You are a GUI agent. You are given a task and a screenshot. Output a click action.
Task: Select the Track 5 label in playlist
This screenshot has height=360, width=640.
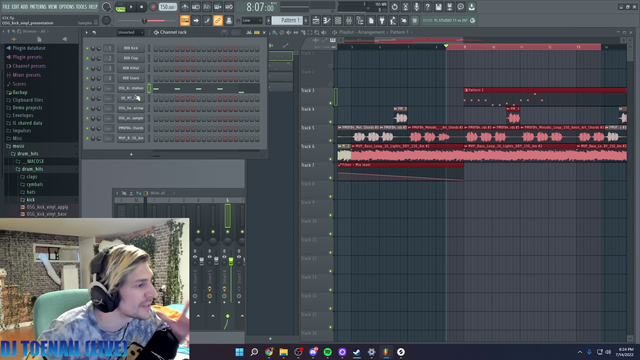point(308,128)
